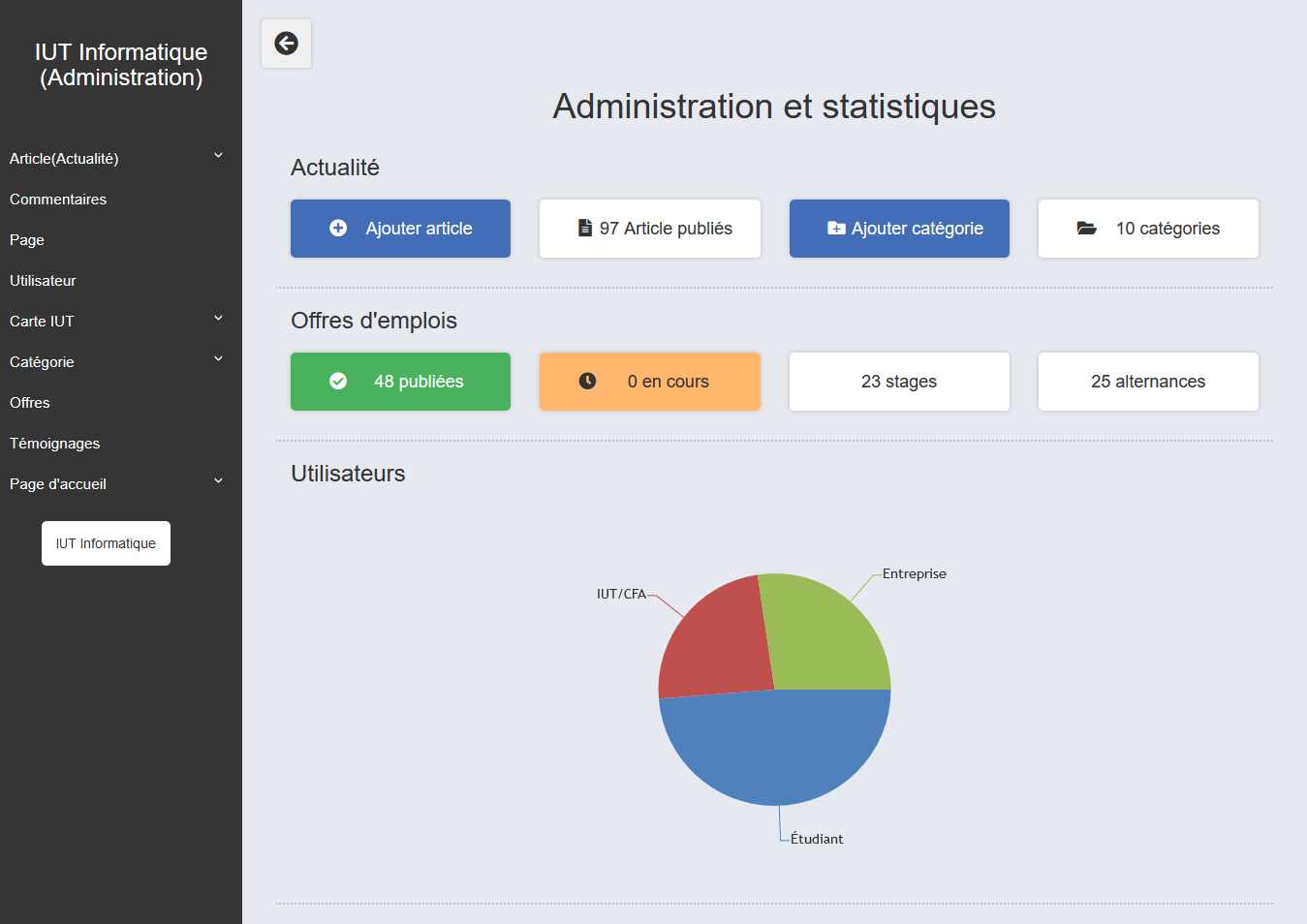Click the document icon beside 97 Article publiés
This screenshot has width=1307, height=924.
click(x=585, y=229)
